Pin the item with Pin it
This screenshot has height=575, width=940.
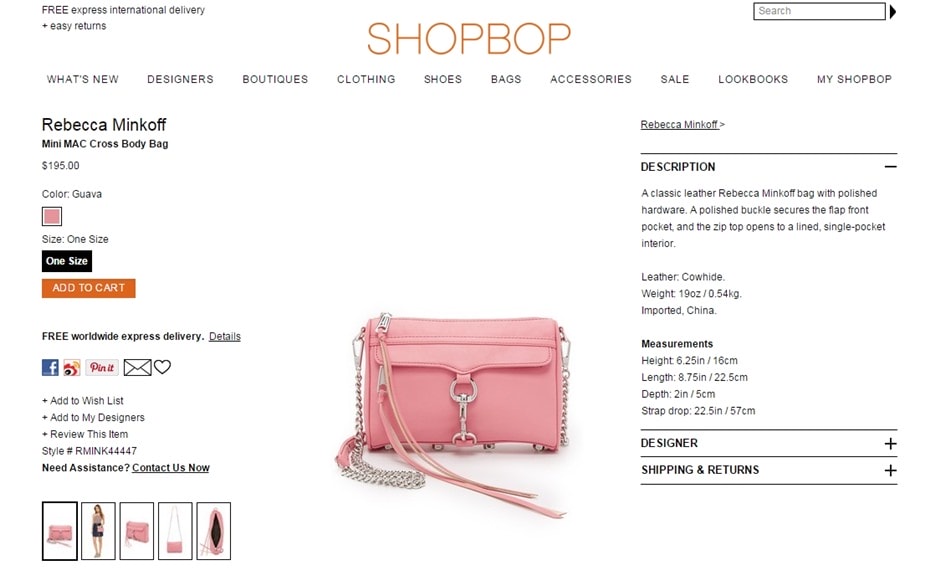click(x=102, y=367)
